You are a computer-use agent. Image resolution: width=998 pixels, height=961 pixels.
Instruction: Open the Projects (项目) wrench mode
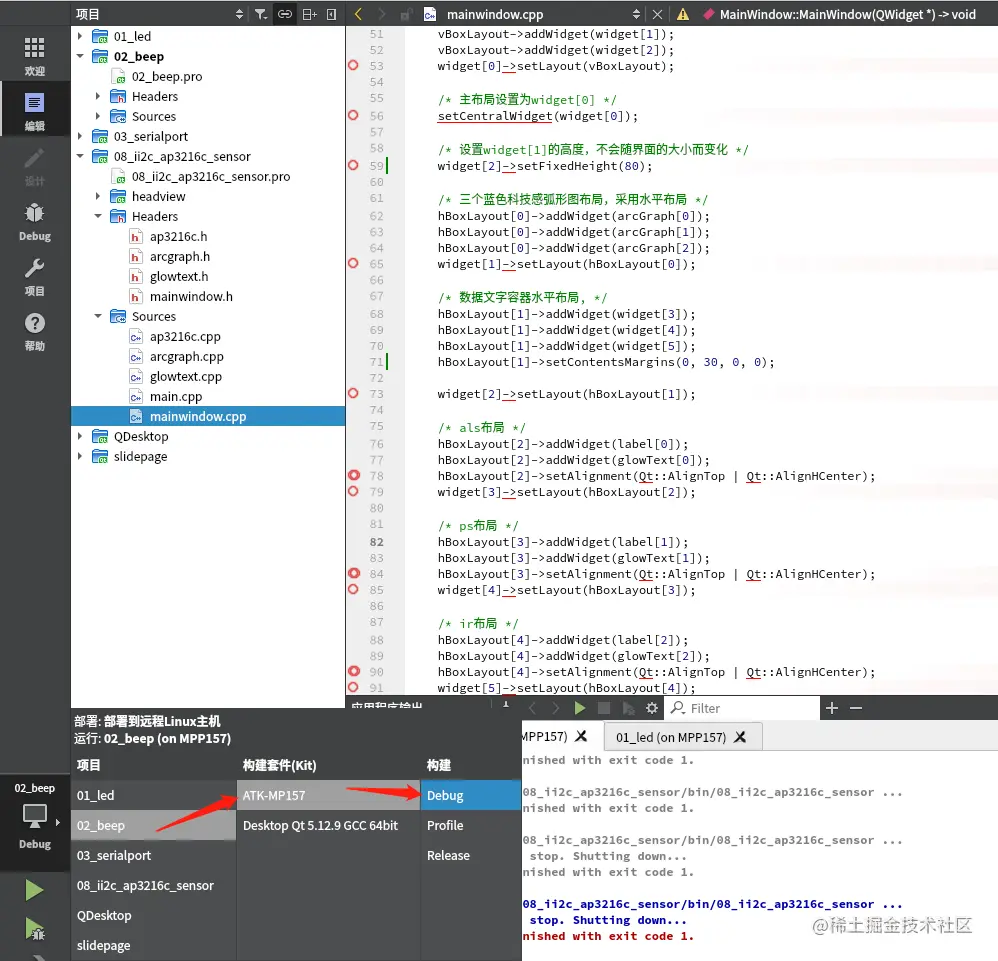[34, 277]
